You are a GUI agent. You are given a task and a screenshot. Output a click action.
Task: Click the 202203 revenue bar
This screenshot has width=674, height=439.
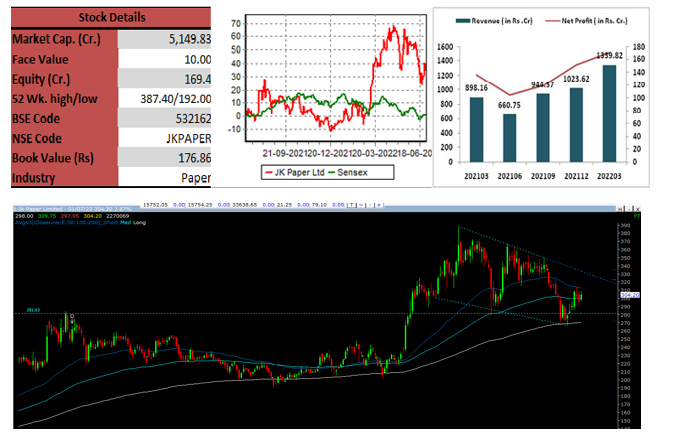pyautogui.click(x=609, y=114)
